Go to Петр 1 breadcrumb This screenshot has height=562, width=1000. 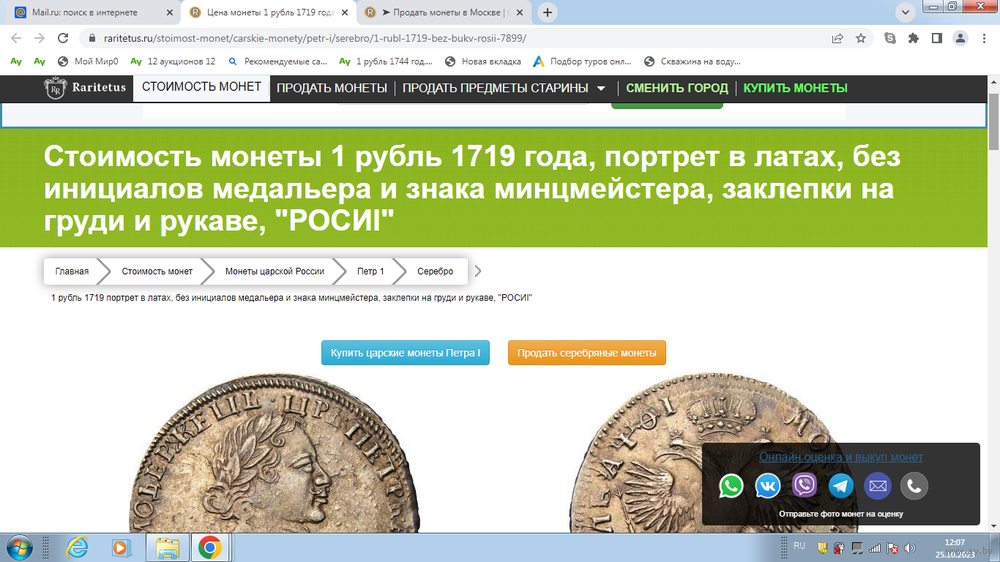coord(371,271)
